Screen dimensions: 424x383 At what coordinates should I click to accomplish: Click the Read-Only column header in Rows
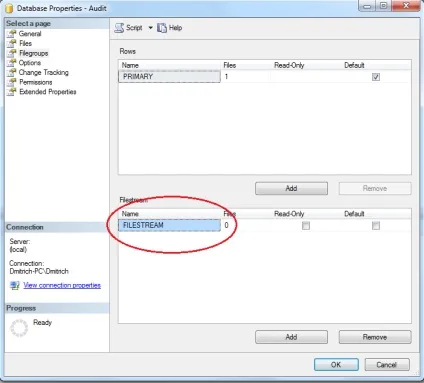click(289, 65)
